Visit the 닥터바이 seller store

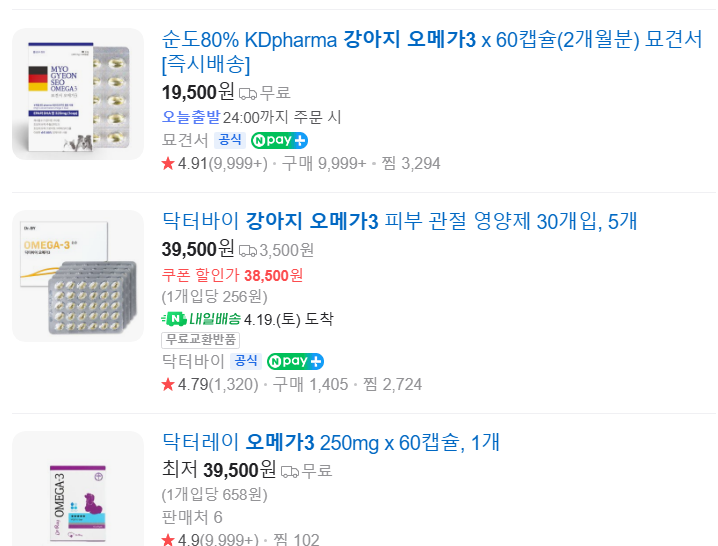point(193,361)
